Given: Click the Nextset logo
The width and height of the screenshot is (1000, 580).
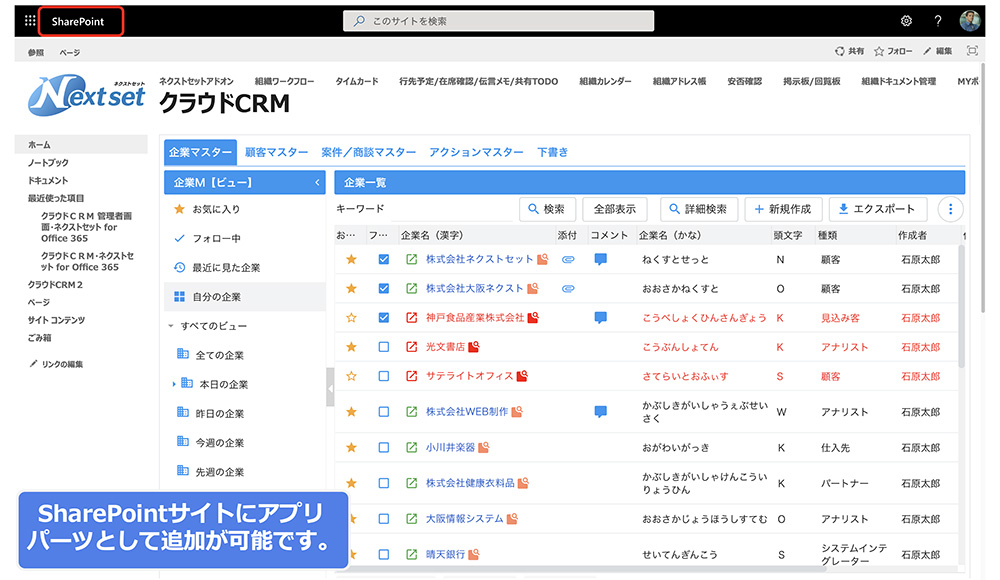Looking at the screenshot, I should pos(87,96).
